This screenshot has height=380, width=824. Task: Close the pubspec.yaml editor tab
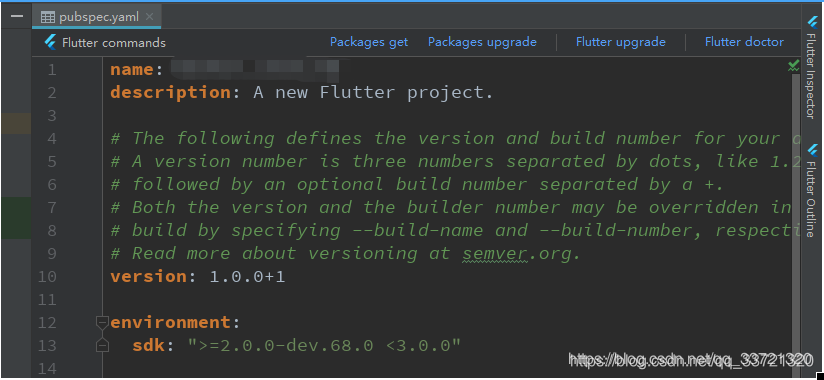click(149, 17)
